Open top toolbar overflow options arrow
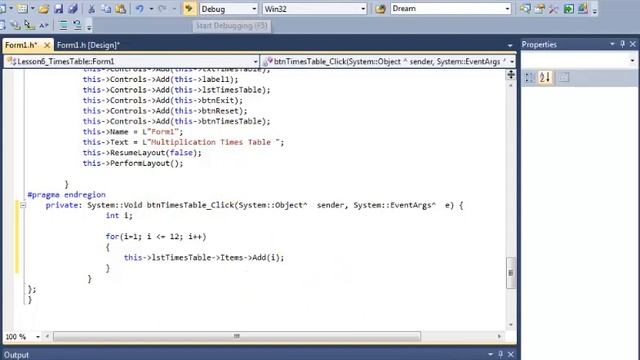 pos(595,11)
